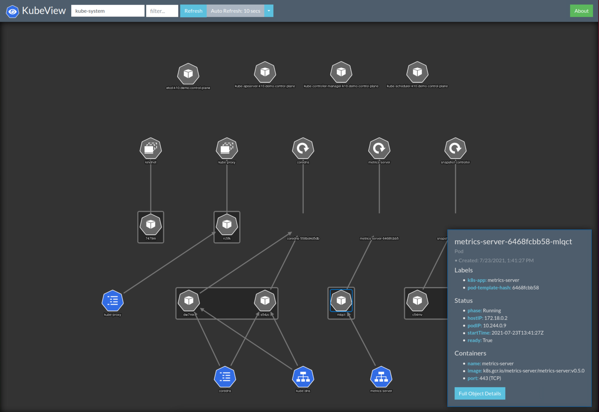Image resolution: width=599 pixels, height=412 pixels.
Task: Click the Status section heading
Action: [463, 301]
